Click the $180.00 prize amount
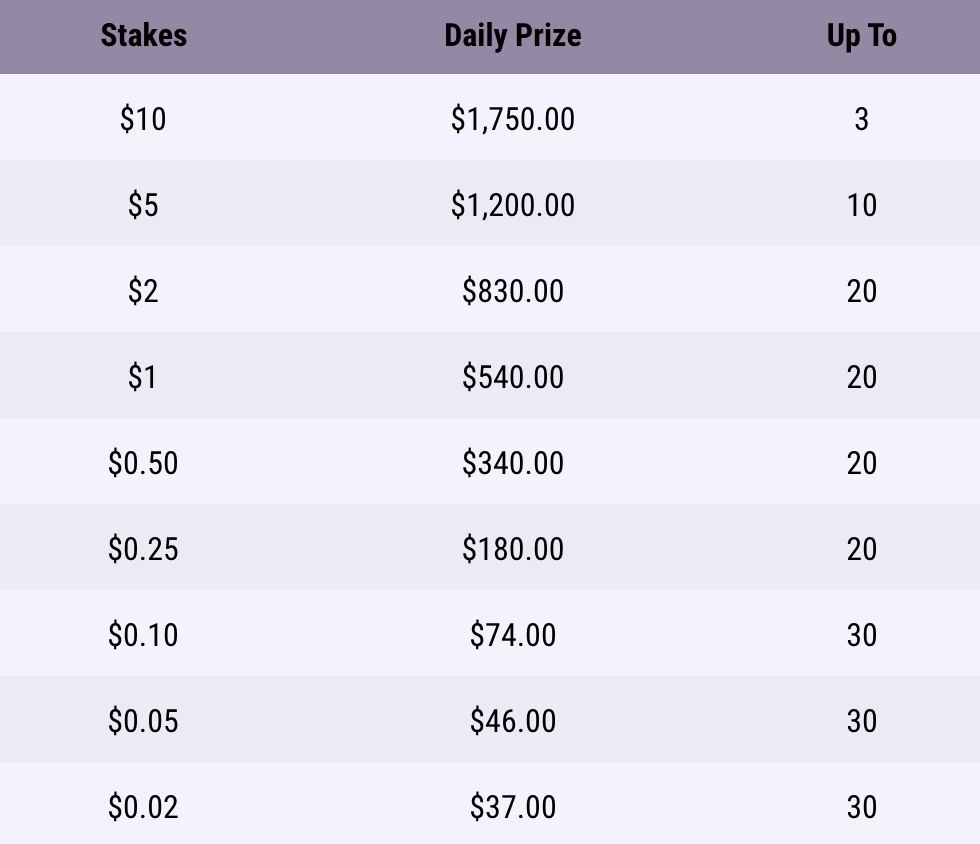The width and height of the screenshot is (980, 844). 512,549
